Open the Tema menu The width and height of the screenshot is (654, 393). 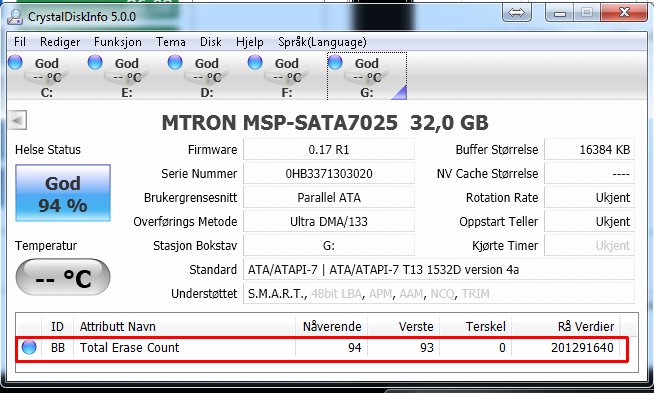tap(171, 42)
